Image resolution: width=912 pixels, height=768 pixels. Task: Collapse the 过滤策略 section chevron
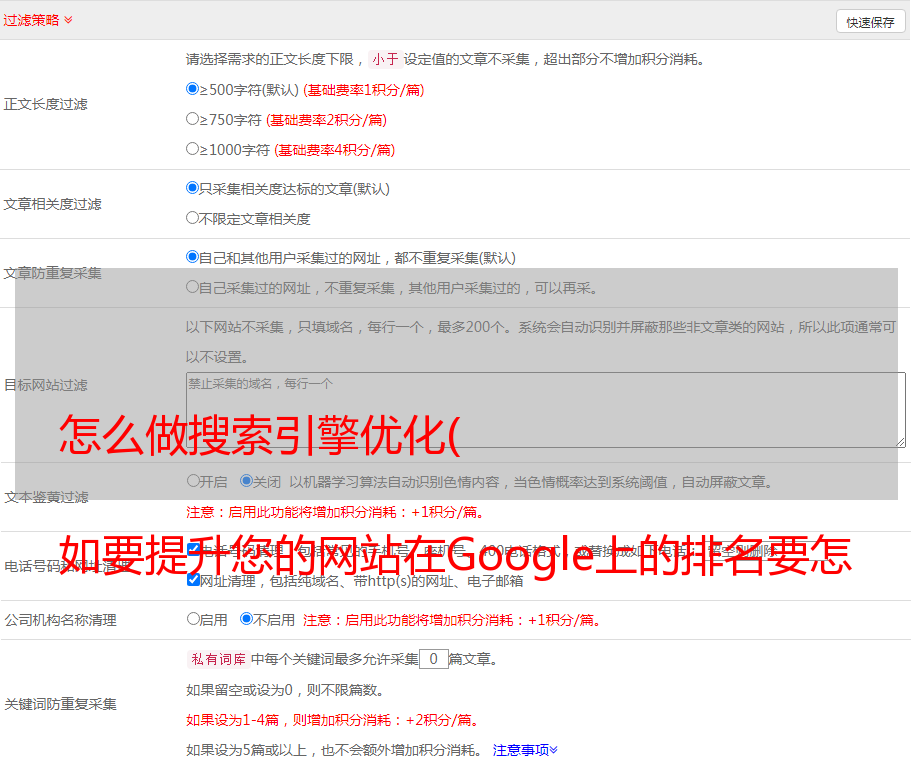pos(68,20)
